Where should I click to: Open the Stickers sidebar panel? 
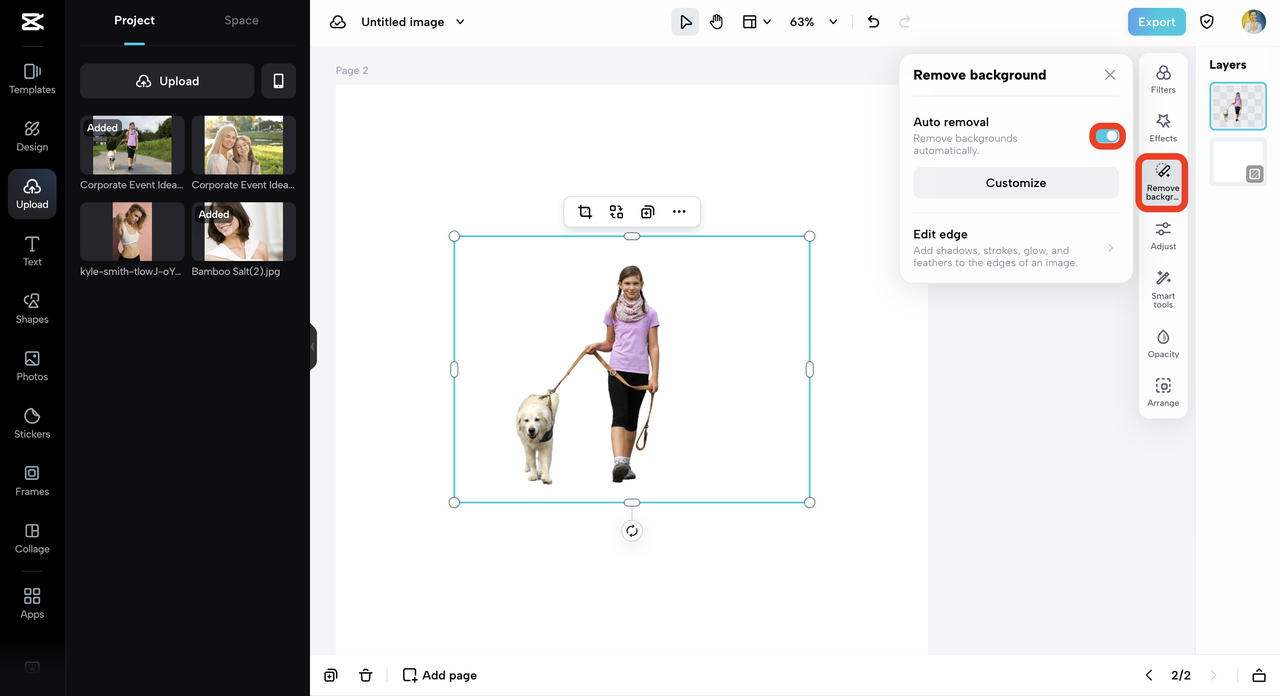coord(32,423)
